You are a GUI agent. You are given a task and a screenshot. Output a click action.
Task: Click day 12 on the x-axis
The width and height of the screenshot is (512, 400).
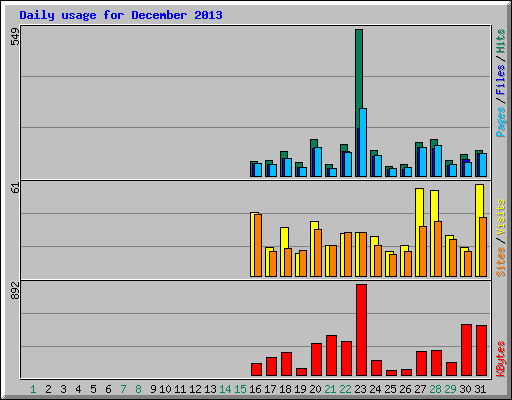195,389
